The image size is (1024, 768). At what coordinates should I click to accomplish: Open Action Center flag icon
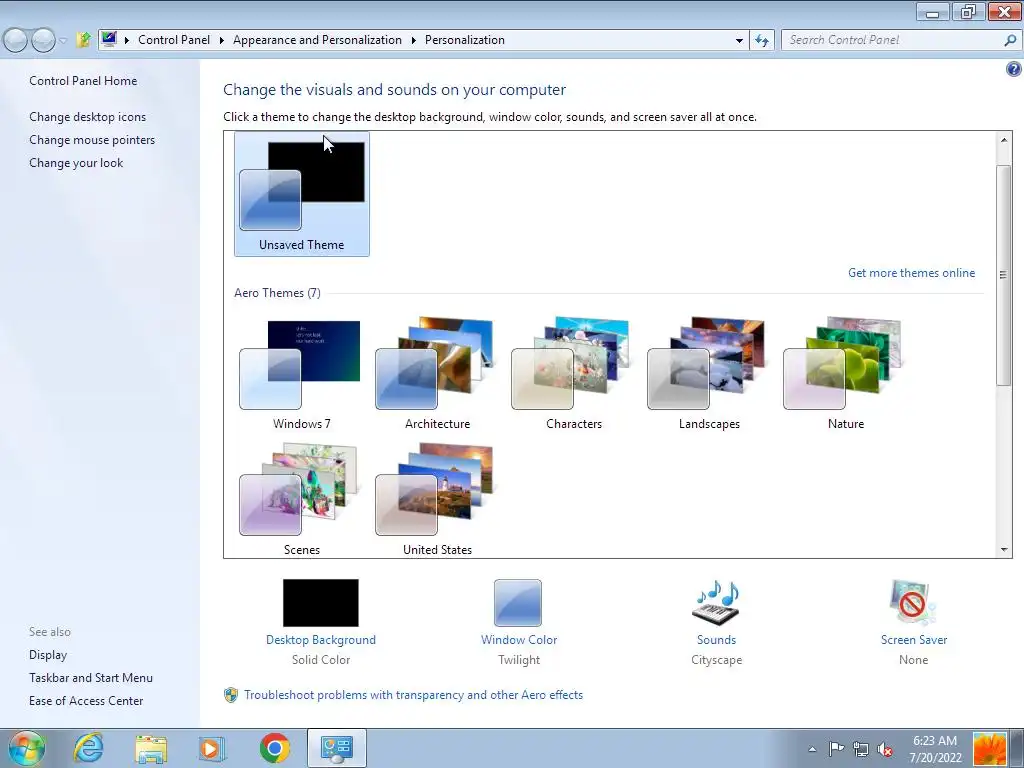tap(836, 749)
